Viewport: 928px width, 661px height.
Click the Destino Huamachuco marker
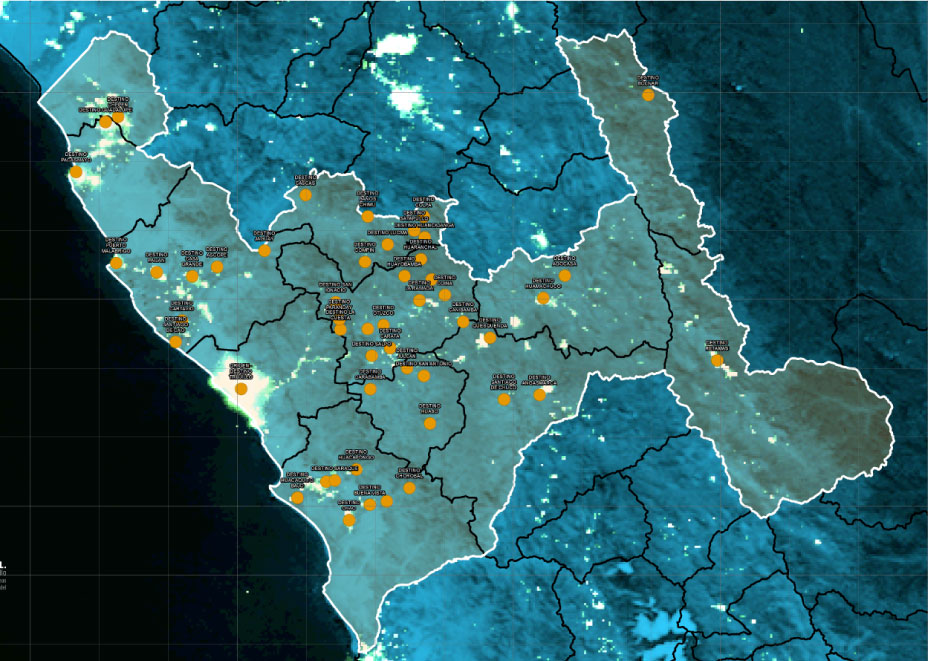[543, 298]
